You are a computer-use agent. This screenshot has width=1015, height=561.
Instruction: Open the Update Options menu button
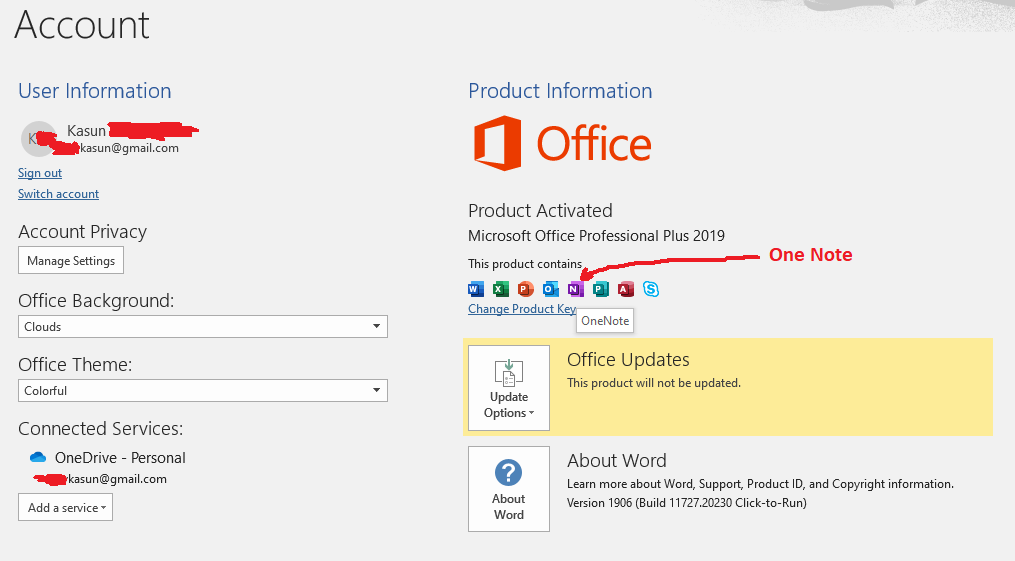coord(509,388)
